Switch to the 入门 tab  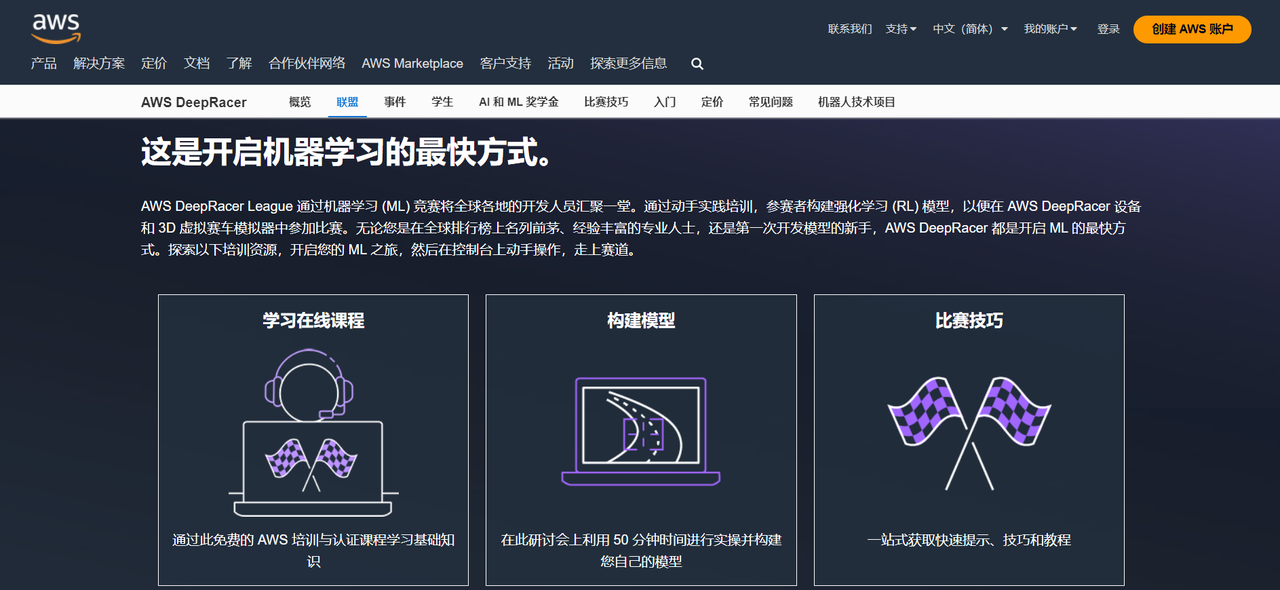click(x=665, y=102)
